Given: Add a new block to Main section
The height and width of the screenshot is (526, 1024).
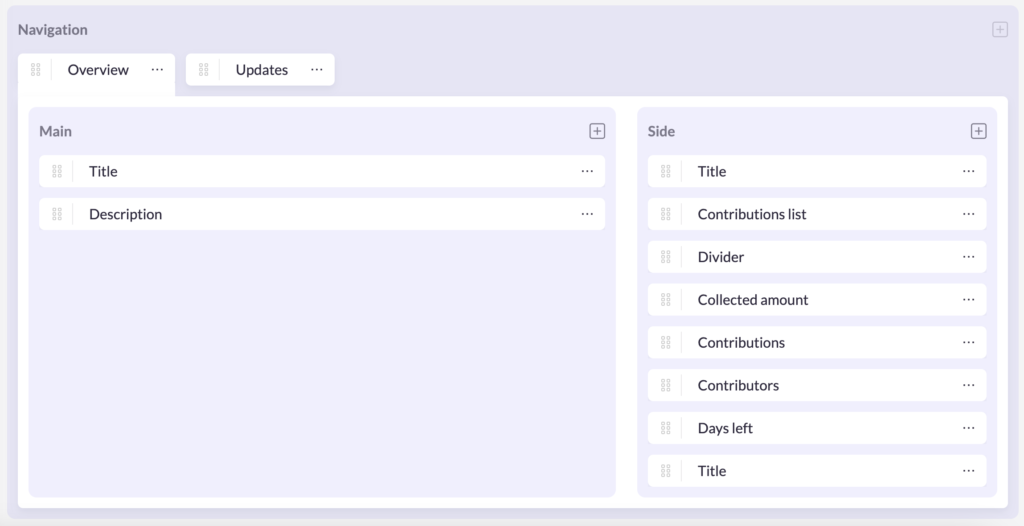Looking at the screenshot, I should coord(596,131).
